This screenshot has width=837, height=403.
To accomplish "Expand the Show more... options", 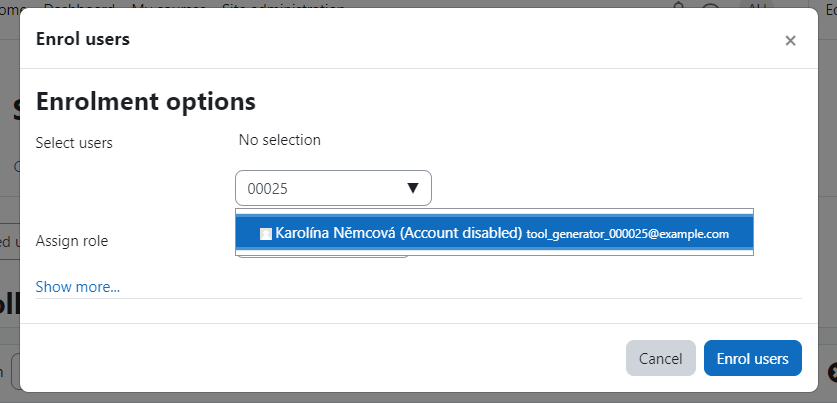I will (x=78, y=287).
